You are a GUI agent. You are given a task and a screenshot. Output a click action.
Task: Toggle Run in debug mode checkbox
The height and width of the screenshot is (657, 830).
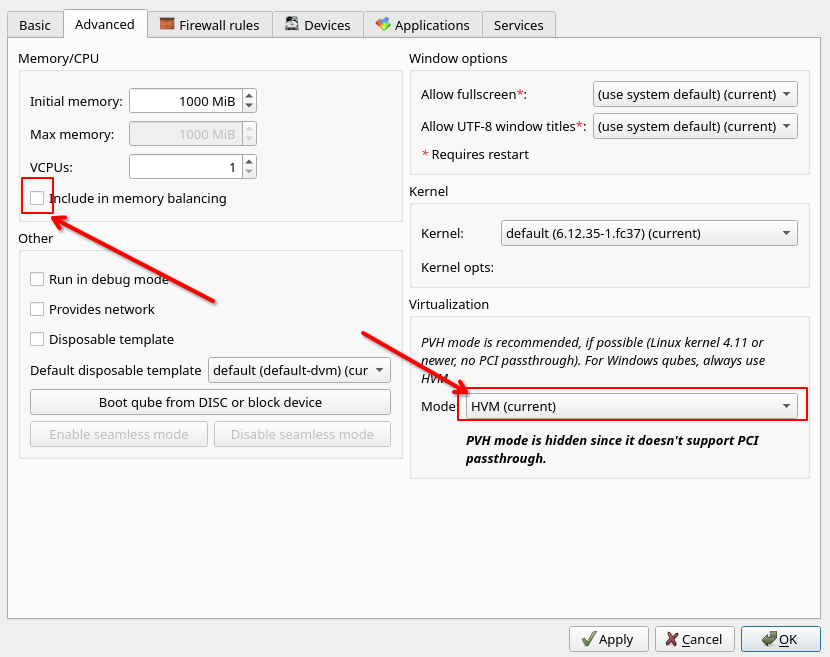pos(37,279)
